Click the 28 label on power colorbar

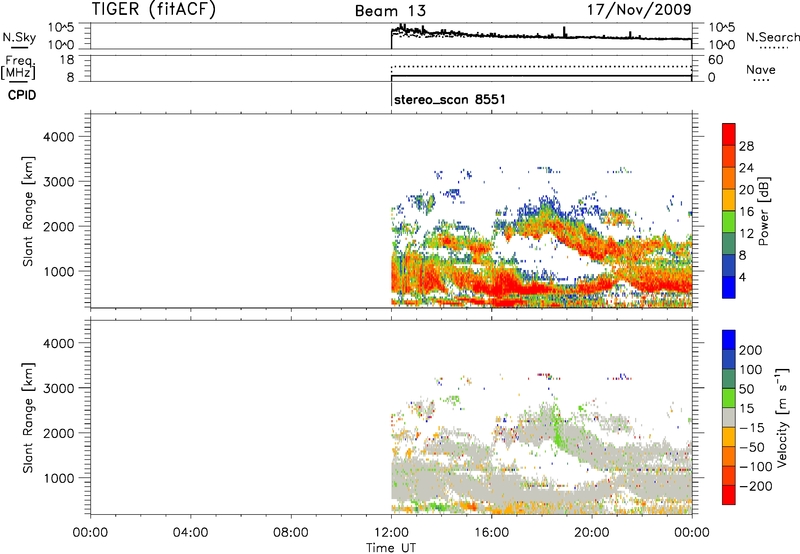746,146
